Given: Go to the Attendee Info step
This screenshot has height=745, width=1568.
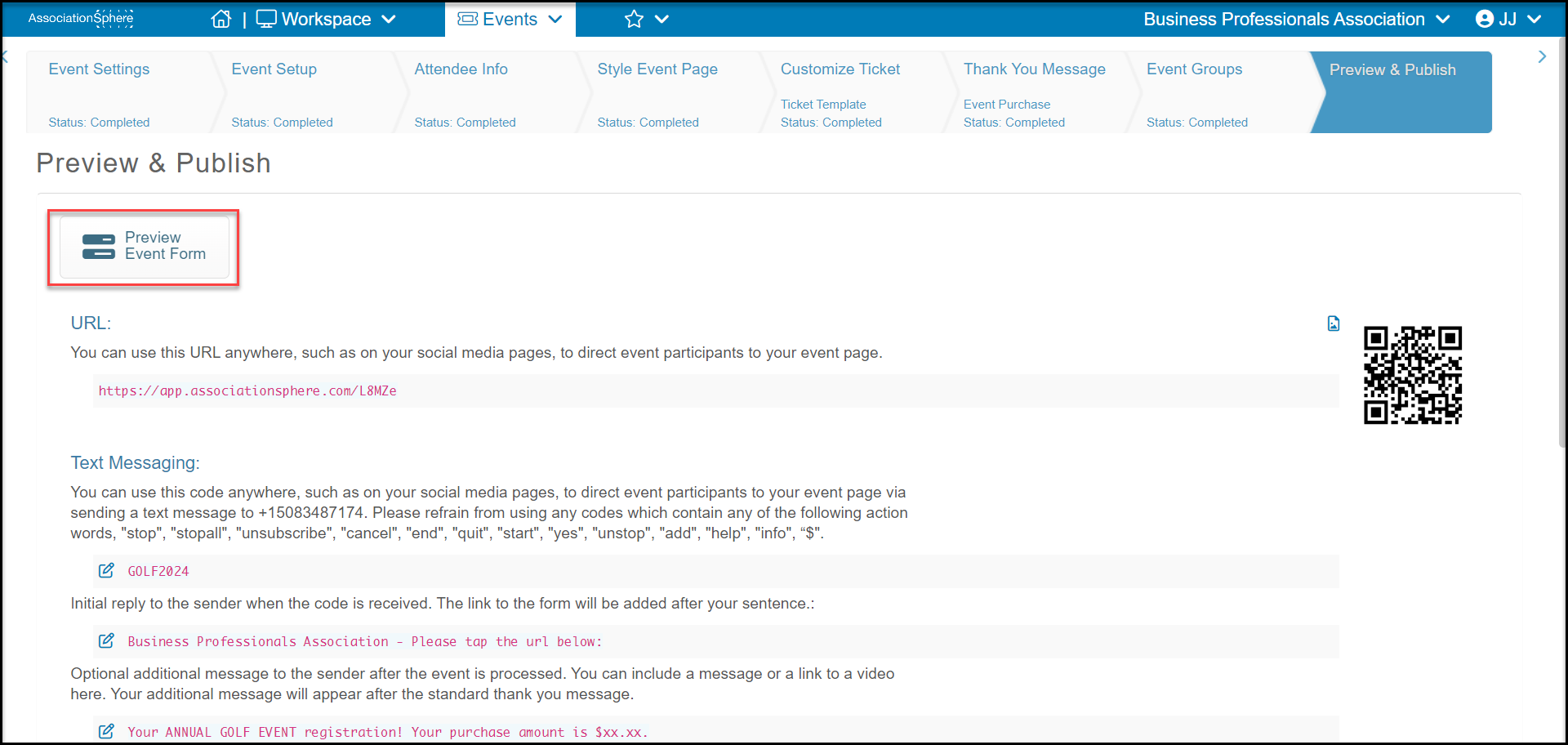Looking at the screenshot, I should point(487,92).
